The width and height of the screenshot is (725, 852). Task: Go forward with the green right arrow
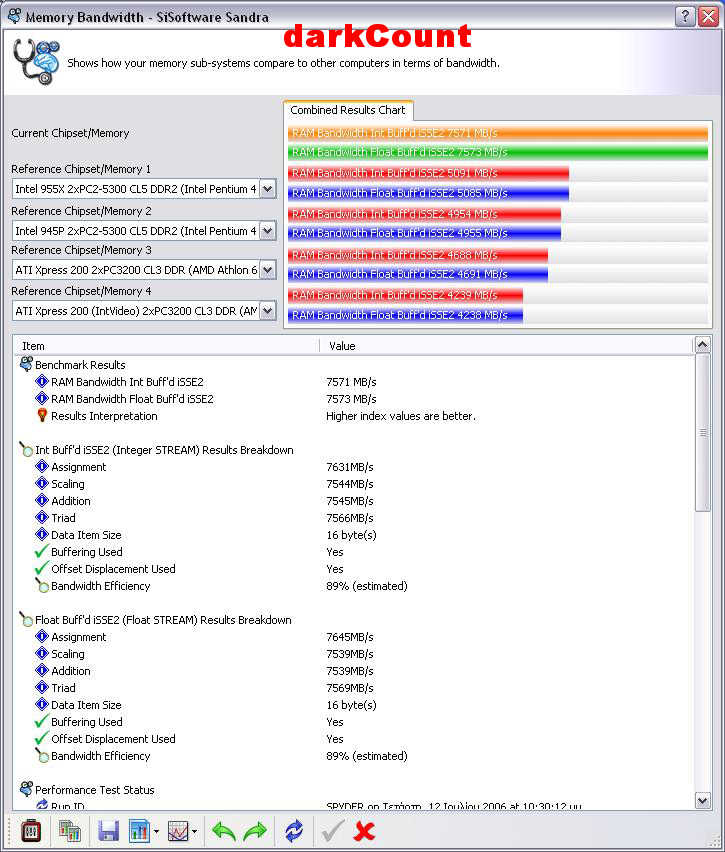pyautogui.click(x=255, y=831)
